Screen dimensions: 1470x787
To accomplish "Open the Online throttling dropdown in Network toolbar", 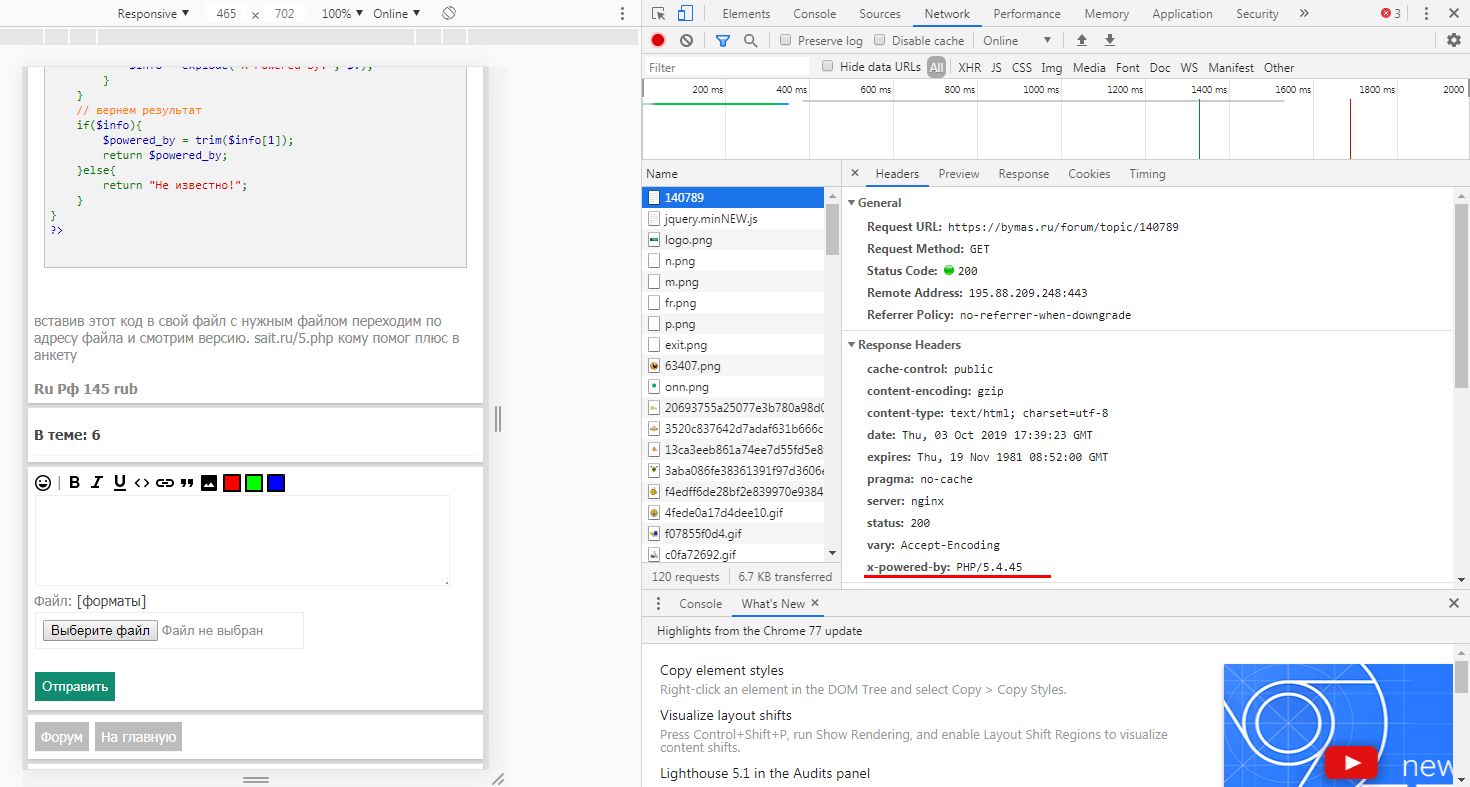I will click(x=1017, y=41).
